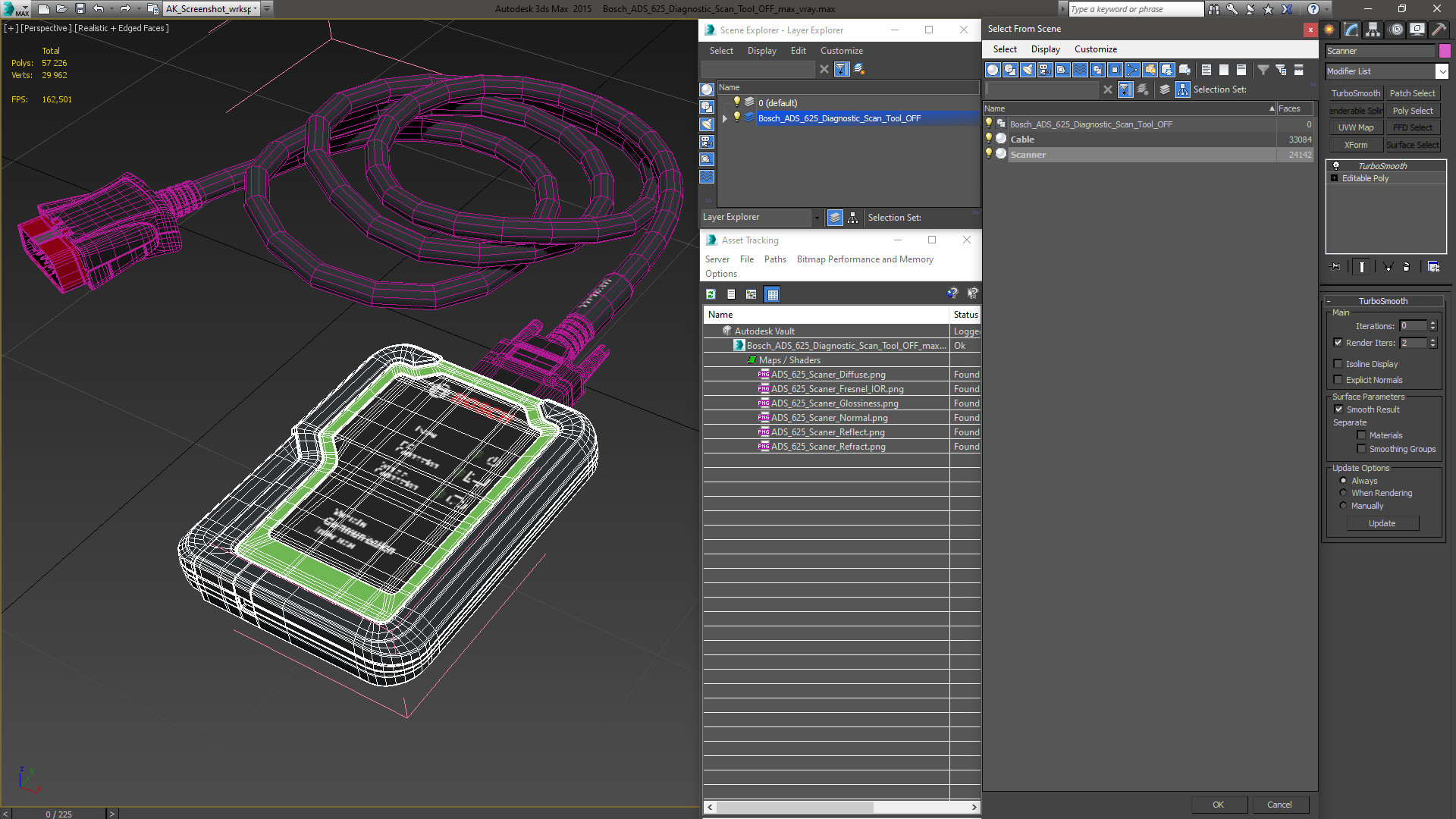This screenshot has height=819, width=1456.
Task: Enable Separate by Materials checkbox
Action: 1361,435
